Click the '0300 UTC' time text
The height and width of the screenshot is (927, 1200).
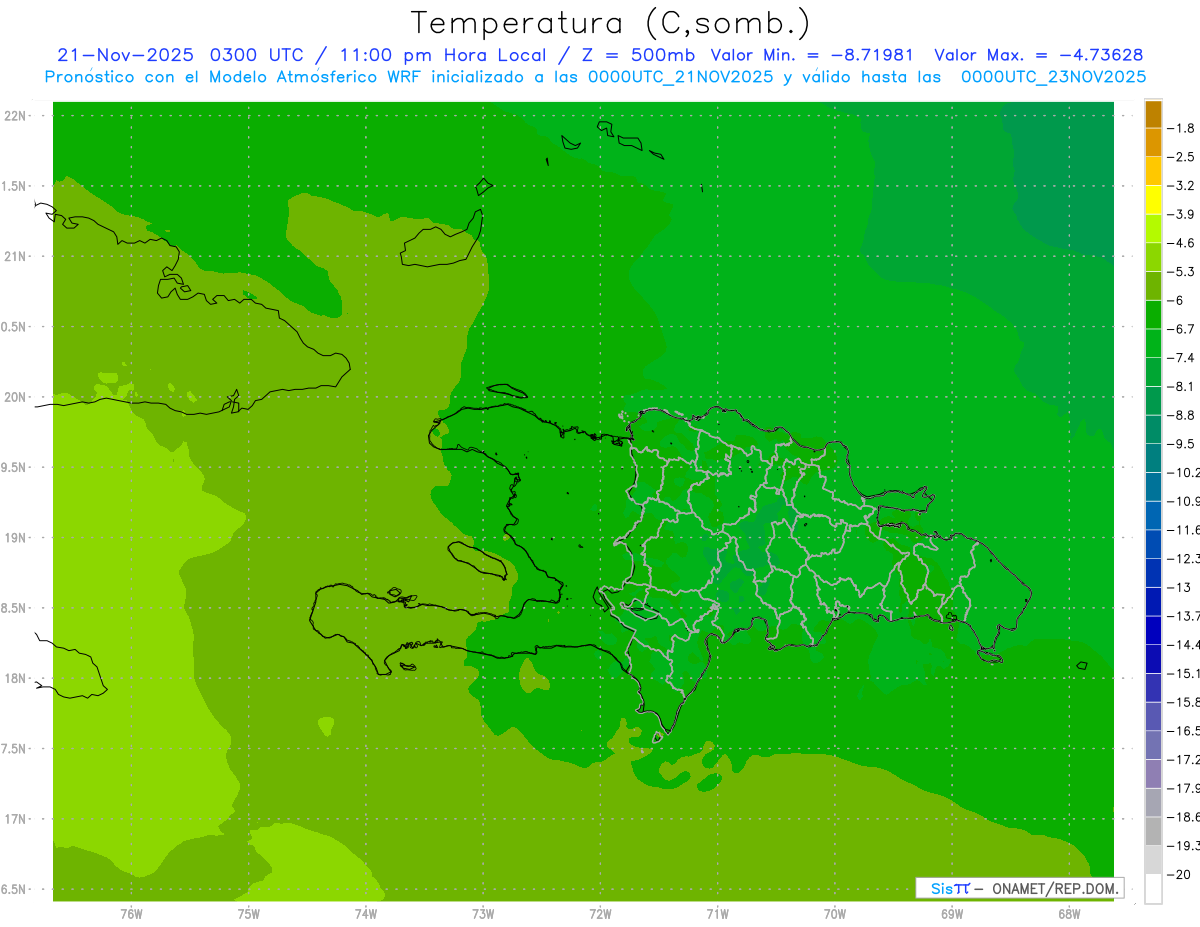coord(257,55)
